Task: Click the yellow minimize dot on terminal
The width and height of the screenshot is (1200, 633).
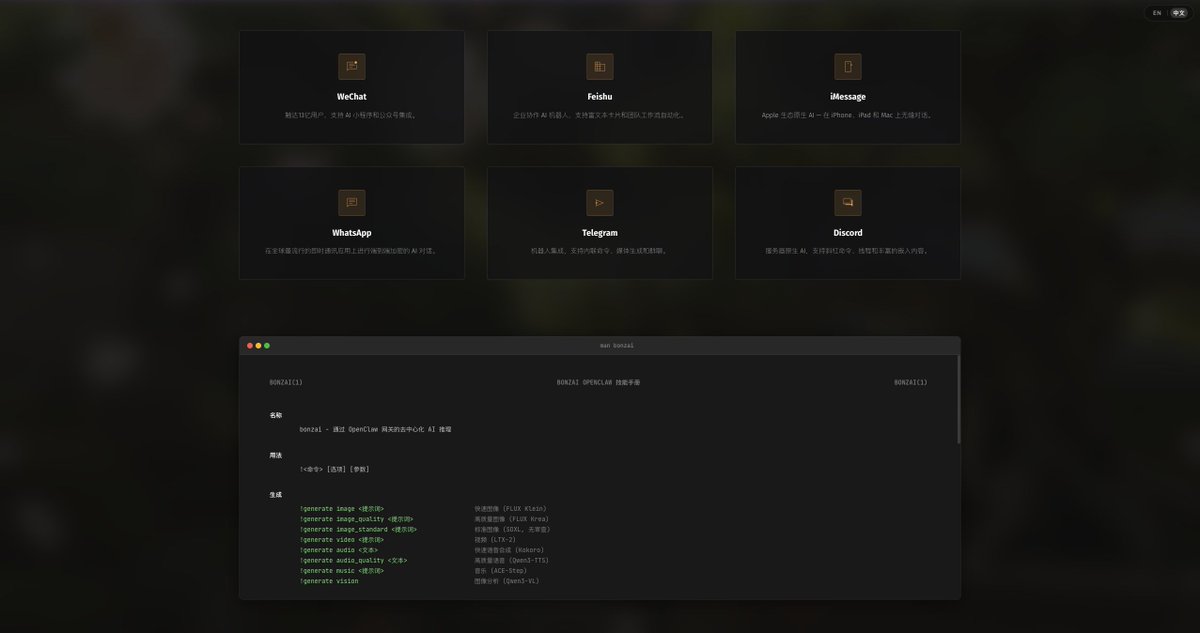Action: [258, 345]
